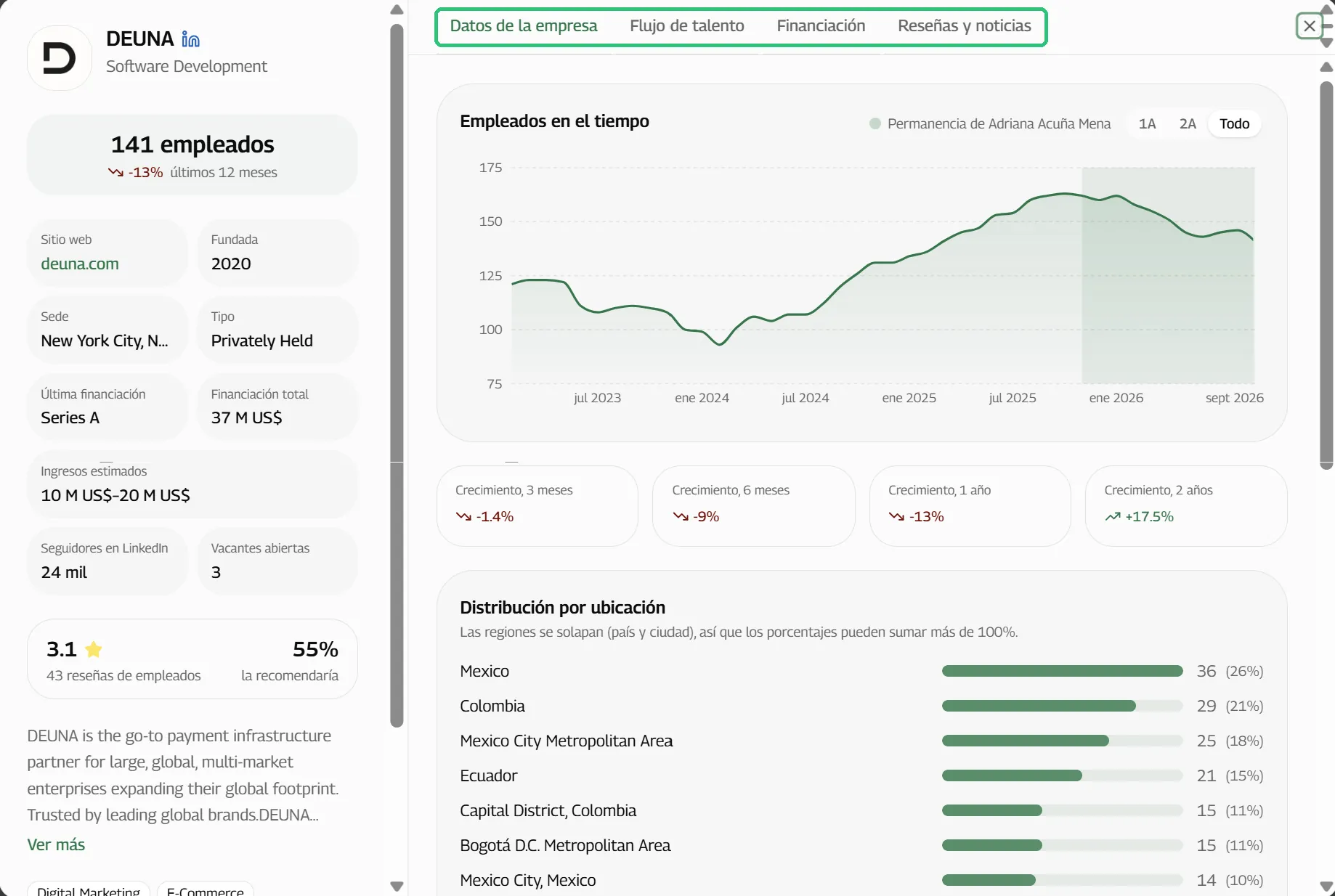
Task: Click the Mexico location bar
Action: (1062, 671)
